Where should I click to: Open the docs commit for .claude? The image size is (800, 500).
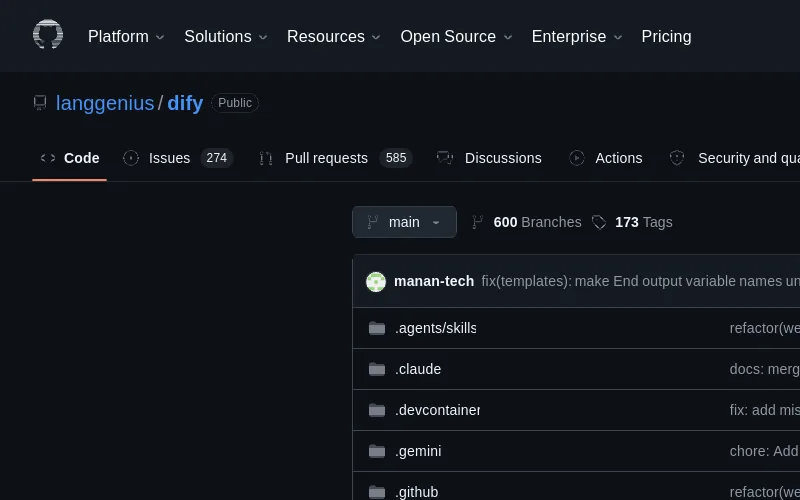(765, 369)
